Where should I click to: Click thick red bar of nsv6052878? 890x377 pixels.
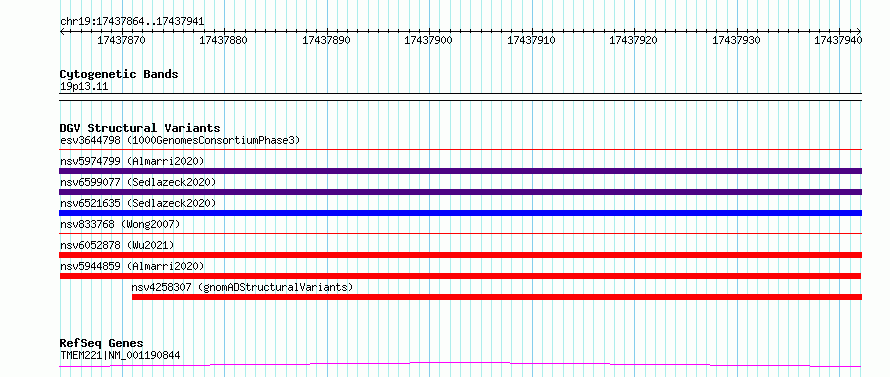[460, 255]
